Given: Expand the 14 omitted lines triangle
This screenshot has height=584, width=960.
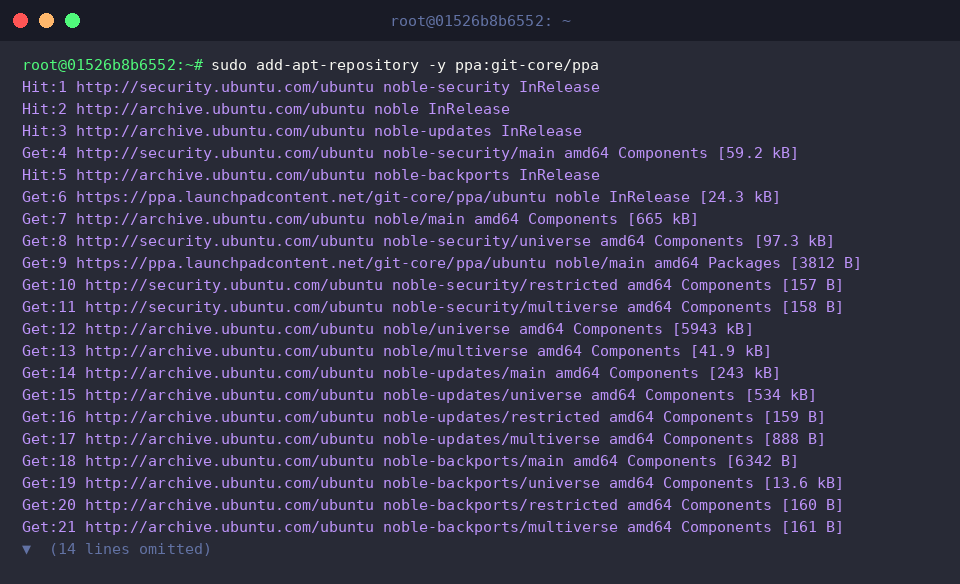Looking at the screenshot, I should tap(26, 550).
